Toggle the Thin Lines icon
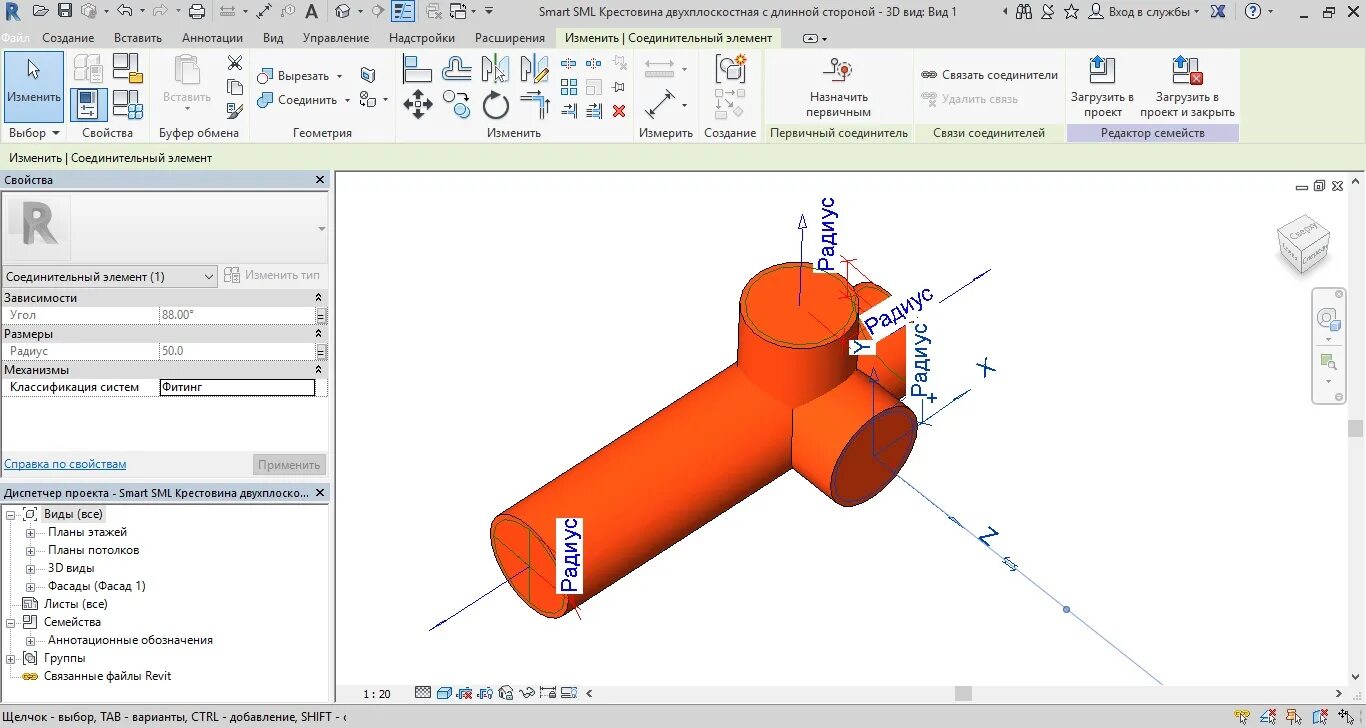Viewport: 1366px width, 728px height. pos(403,12)
